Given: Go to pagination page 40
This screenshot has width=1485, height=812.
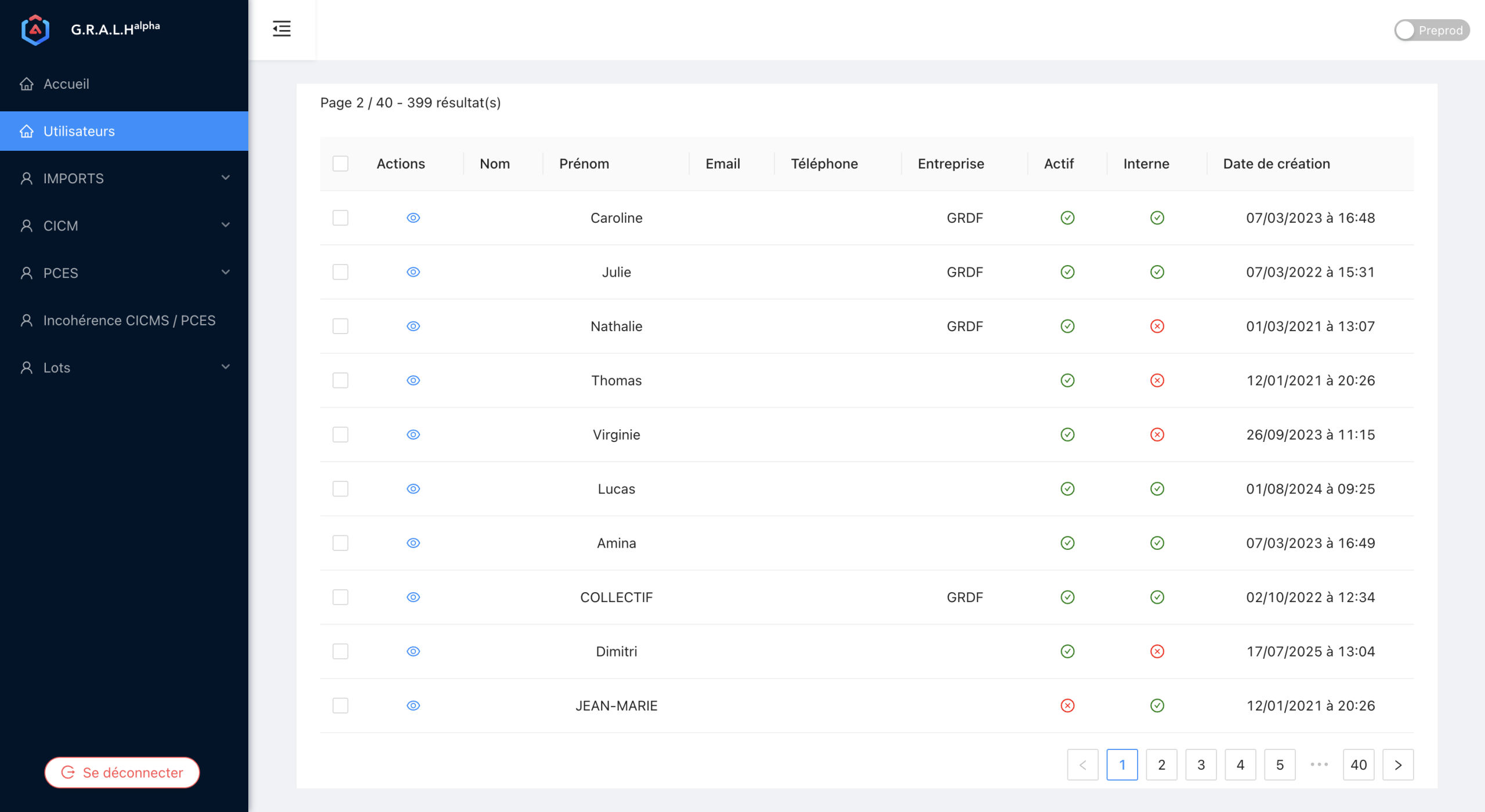Looking at the screenshot, I should click(x=1359, y=765).
